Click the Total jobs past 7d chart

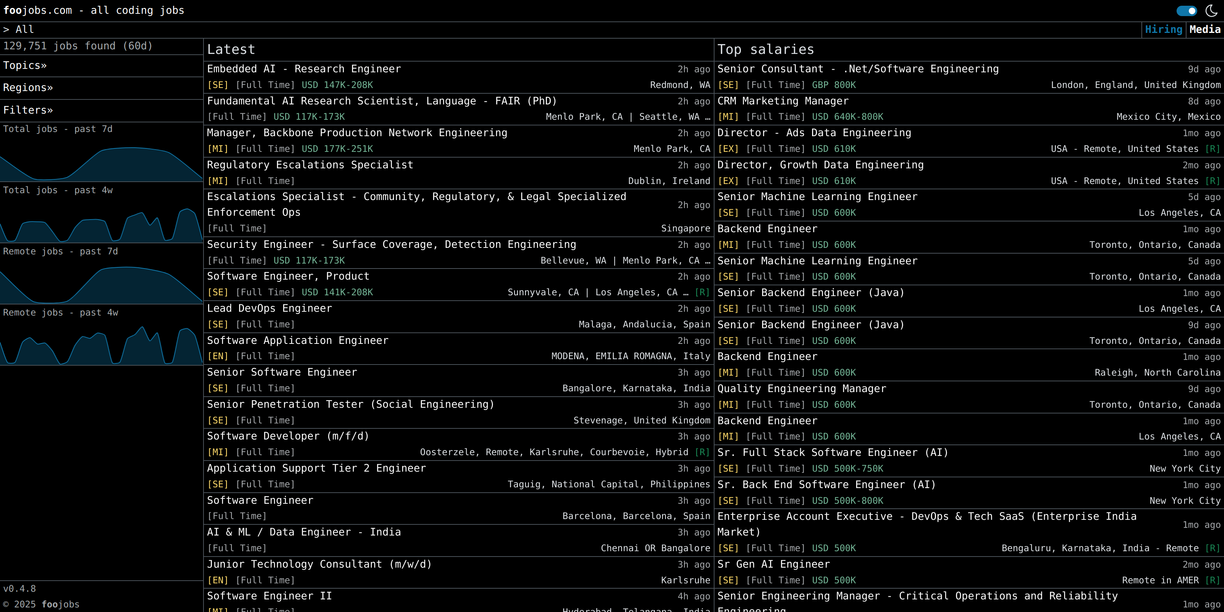[101, 158]
